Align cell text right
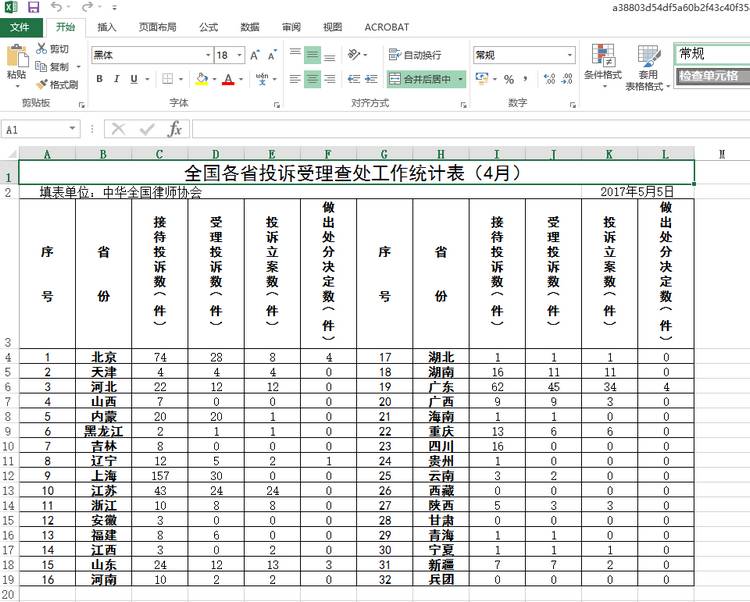 tap(330, 79)
